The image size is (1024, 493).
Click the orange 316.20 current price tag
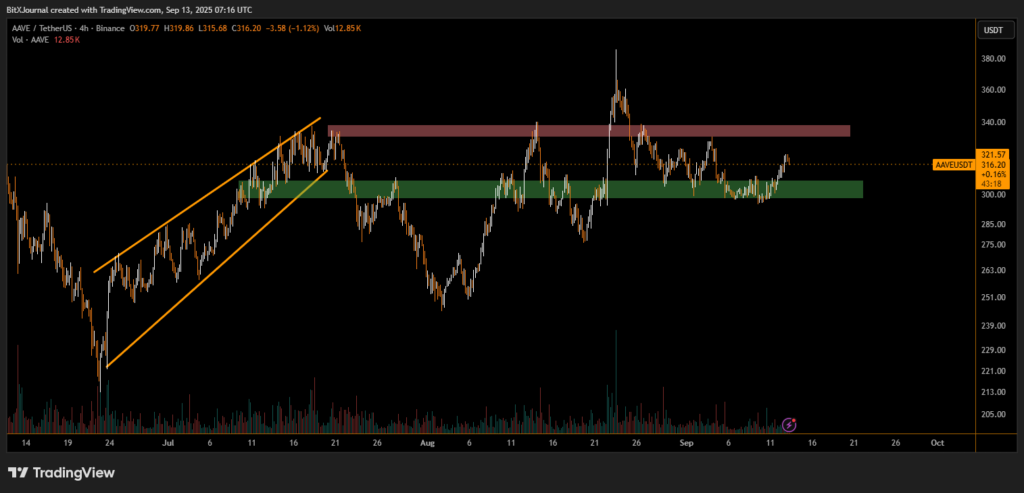coord(993,166)
